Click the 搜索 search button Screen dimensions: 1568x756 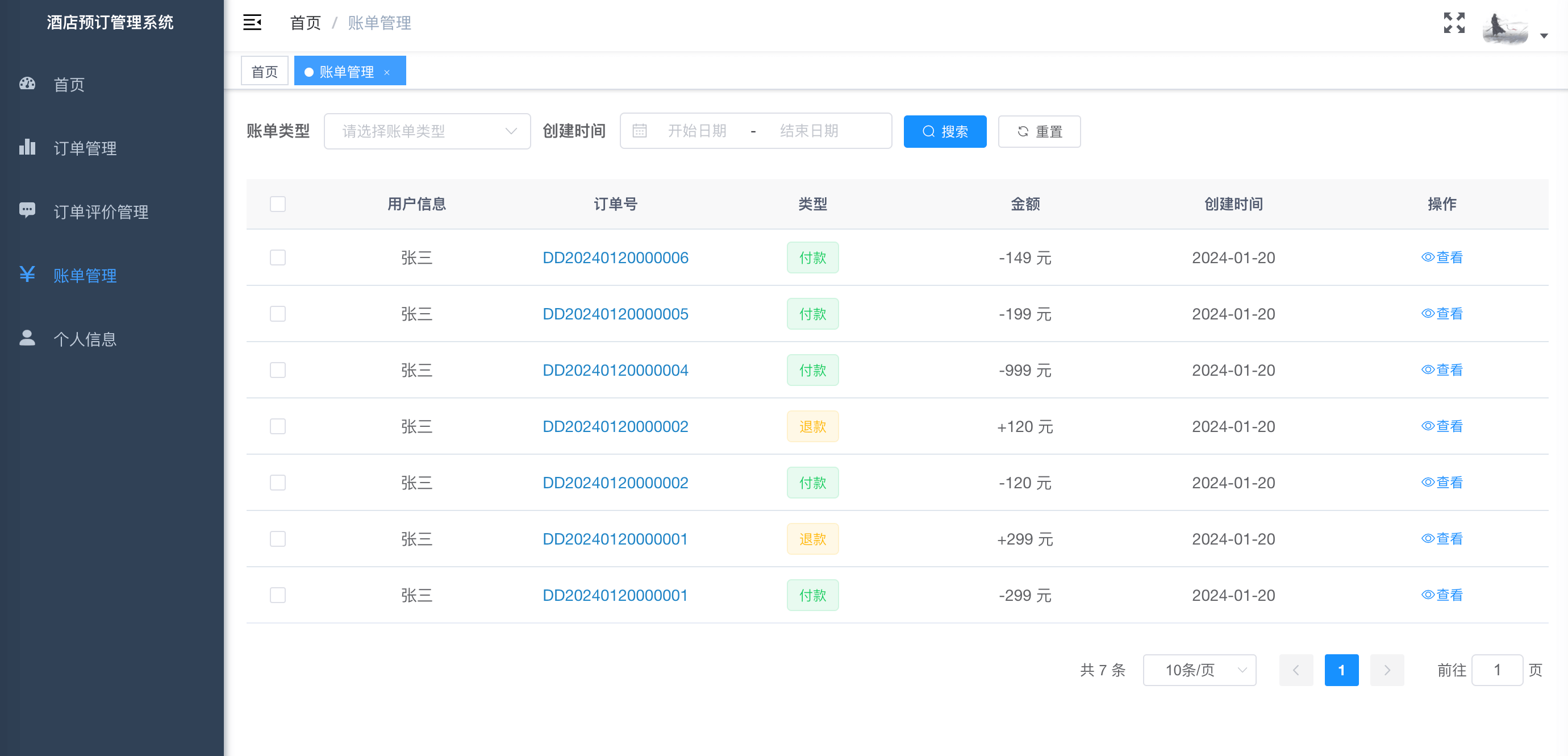click(x=945, y=131)
